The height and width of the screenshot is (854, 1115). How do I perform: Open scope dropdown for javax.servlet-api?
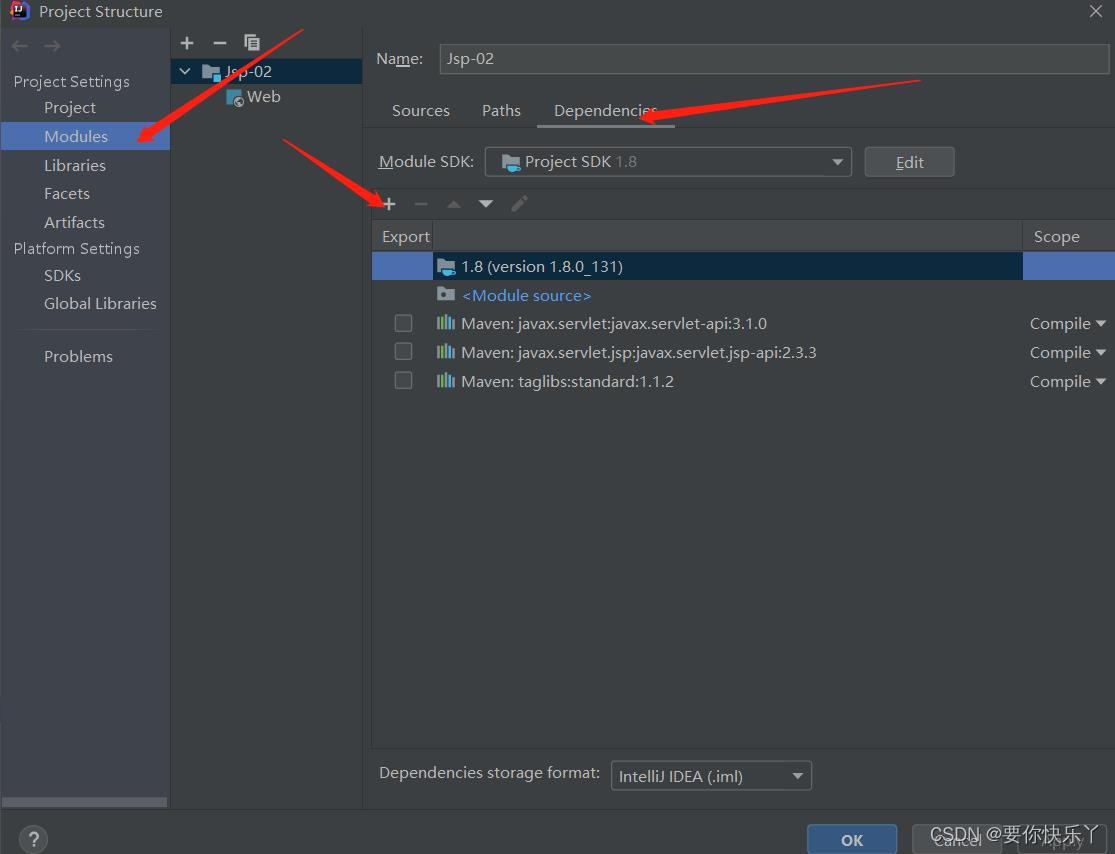click(1067, 324)
